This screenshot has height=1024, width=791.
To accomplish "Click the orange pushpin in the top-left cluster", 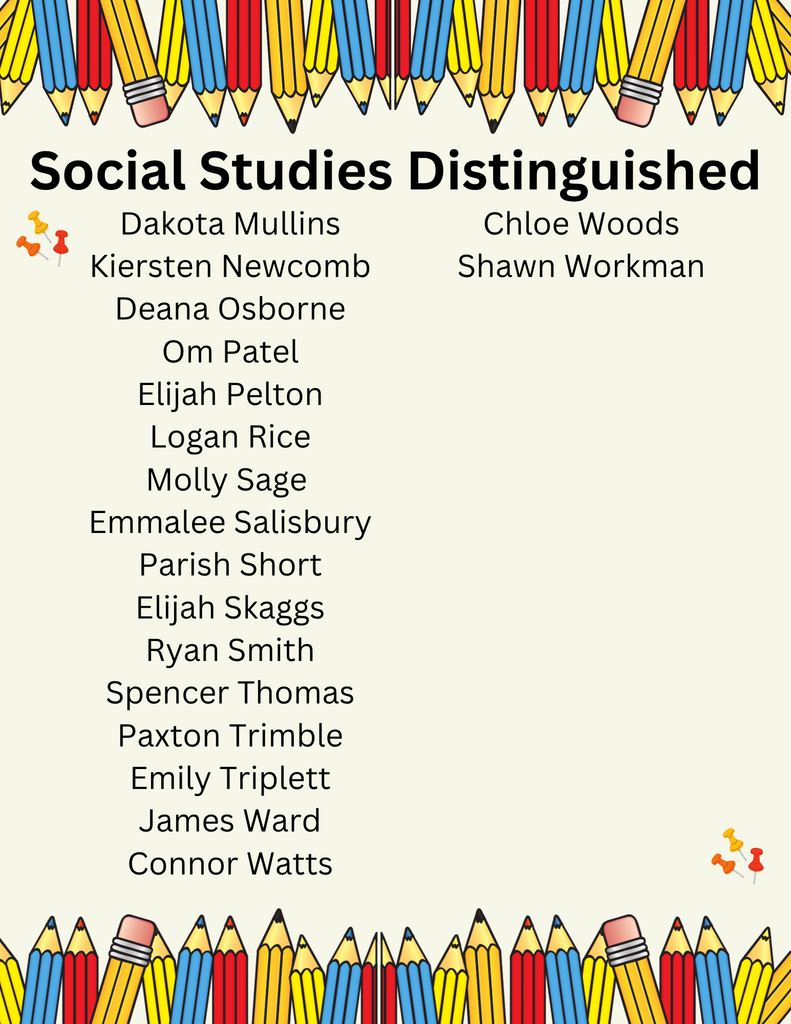I will 28,246.
